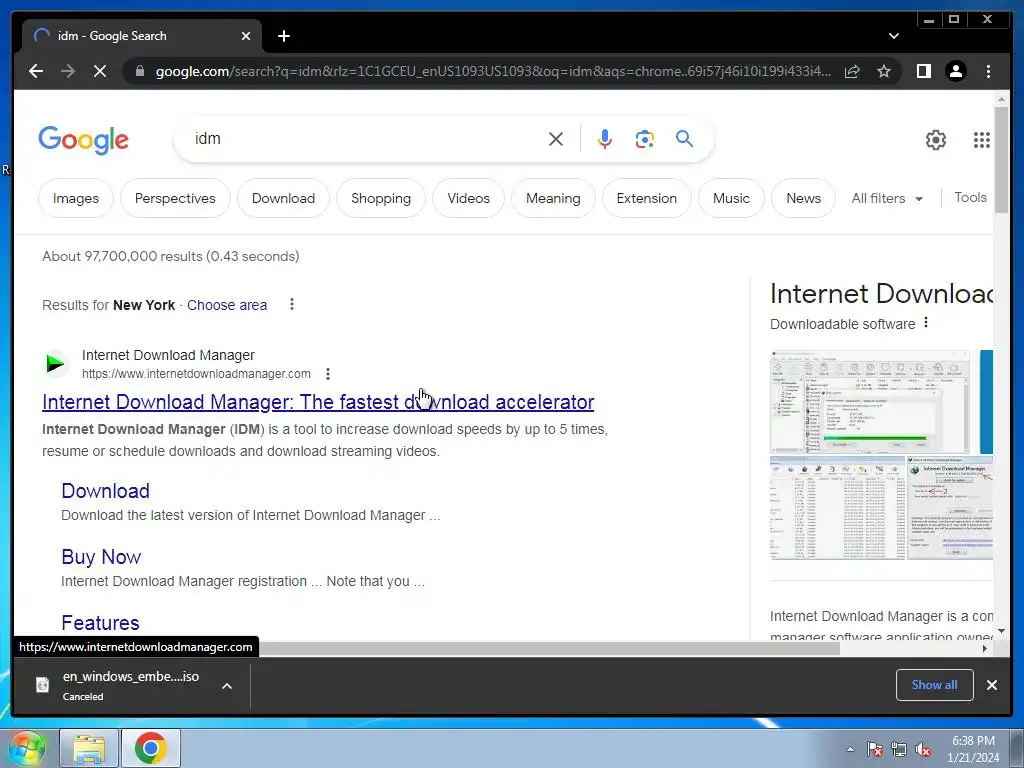Open the Chrome profile avatar
Viewport: 1024px width, 768px height.
click(x=955, y=71)
